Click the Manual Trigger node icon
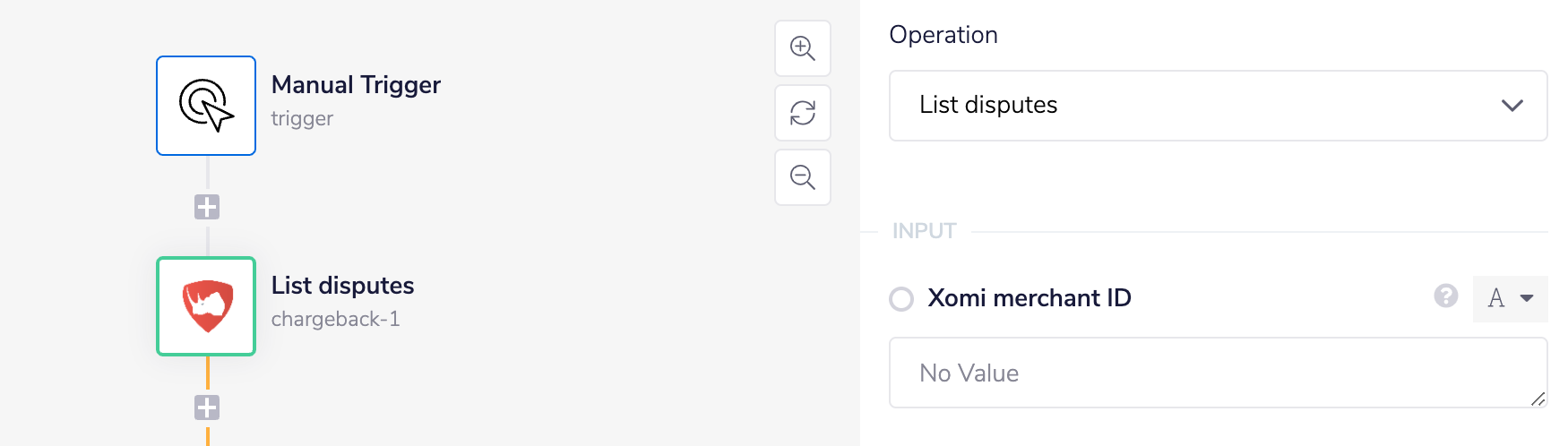Image resolution: width=1568 pixels, height=446 pixels. pos(206,106)
